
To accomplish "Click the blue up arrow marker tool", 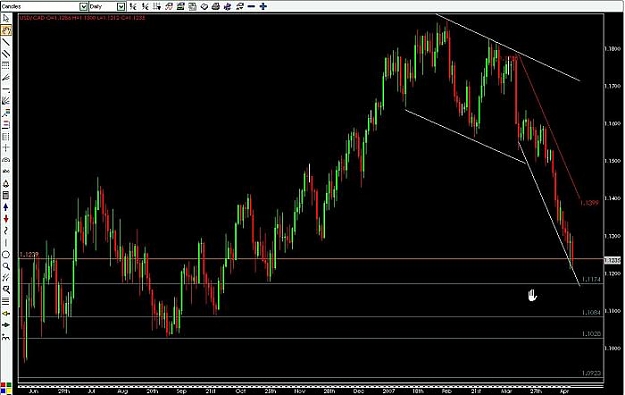I will [x=6, y=207].
